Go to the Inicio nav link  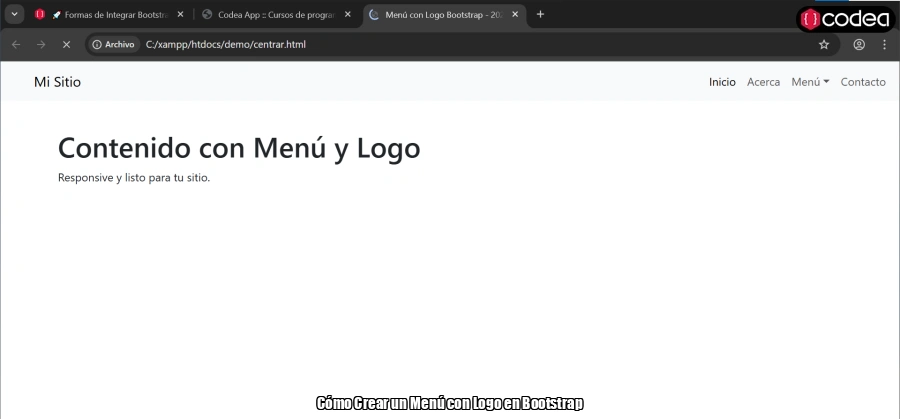click(722, 82)
